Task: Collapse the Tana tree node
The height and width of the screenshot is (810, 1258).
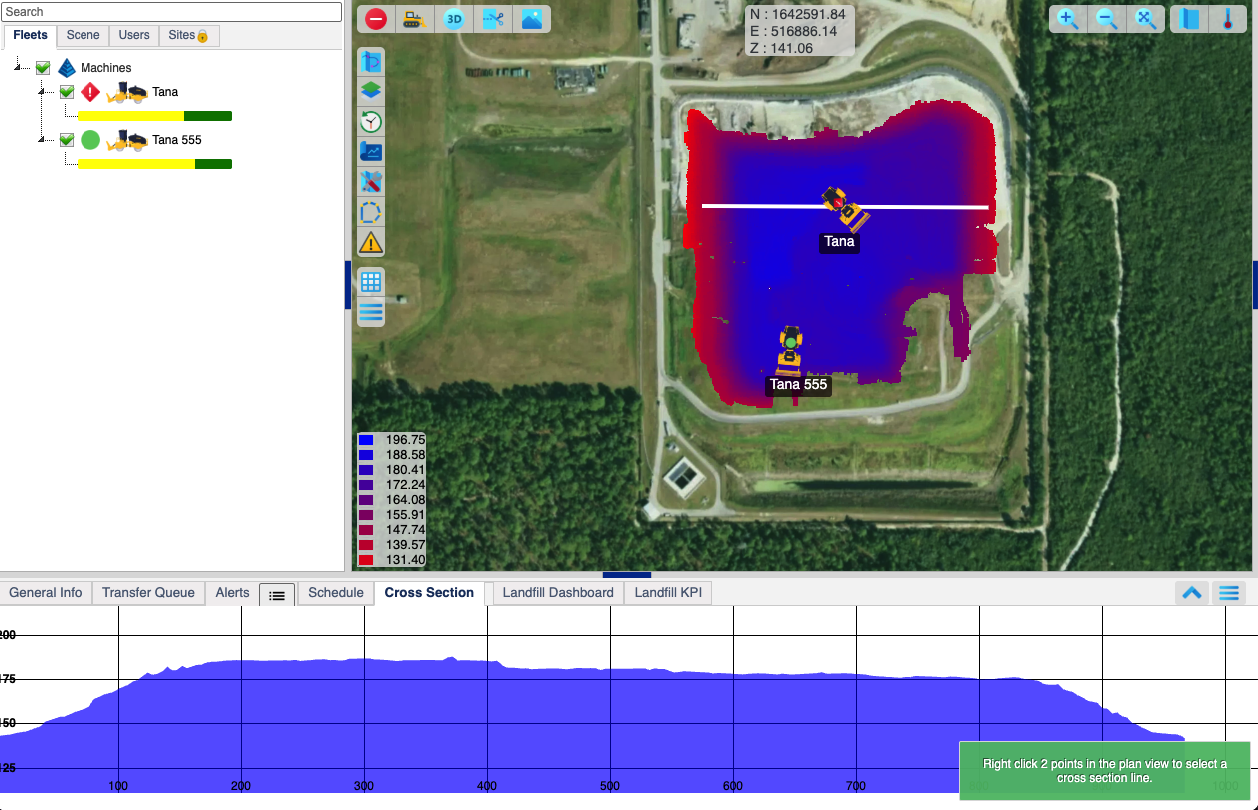Action: click(42, 92)
